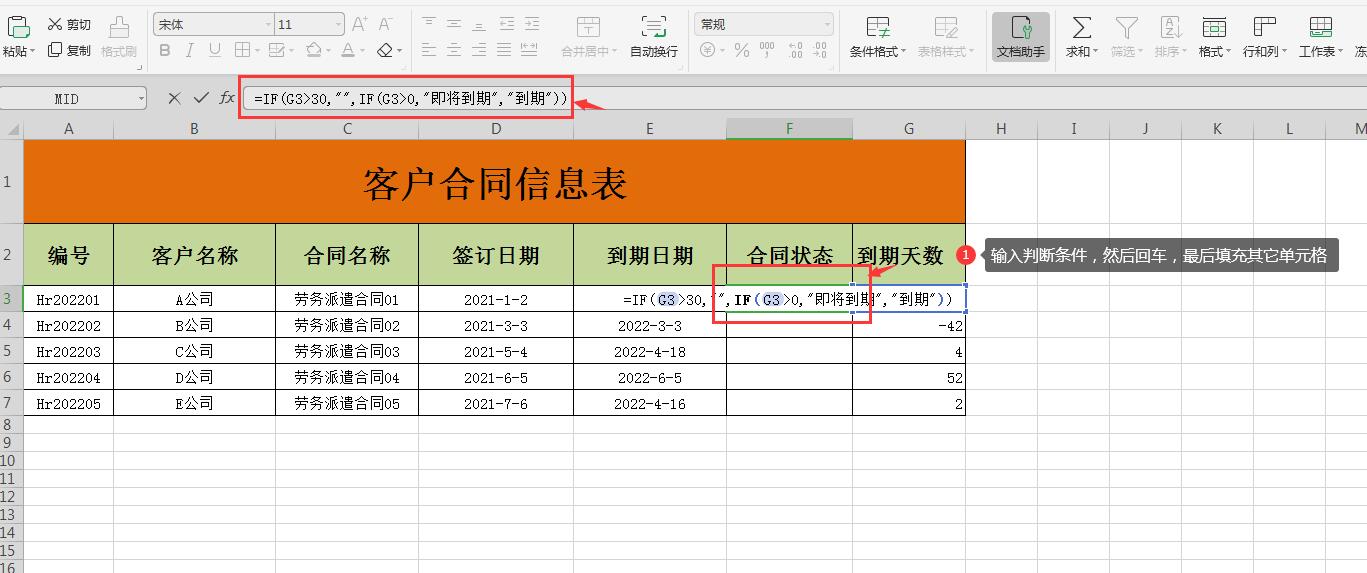Viewport: 1367px width, 573px height.
Task: Open the 常规 number format dropdown
Action: pos(827,24)
